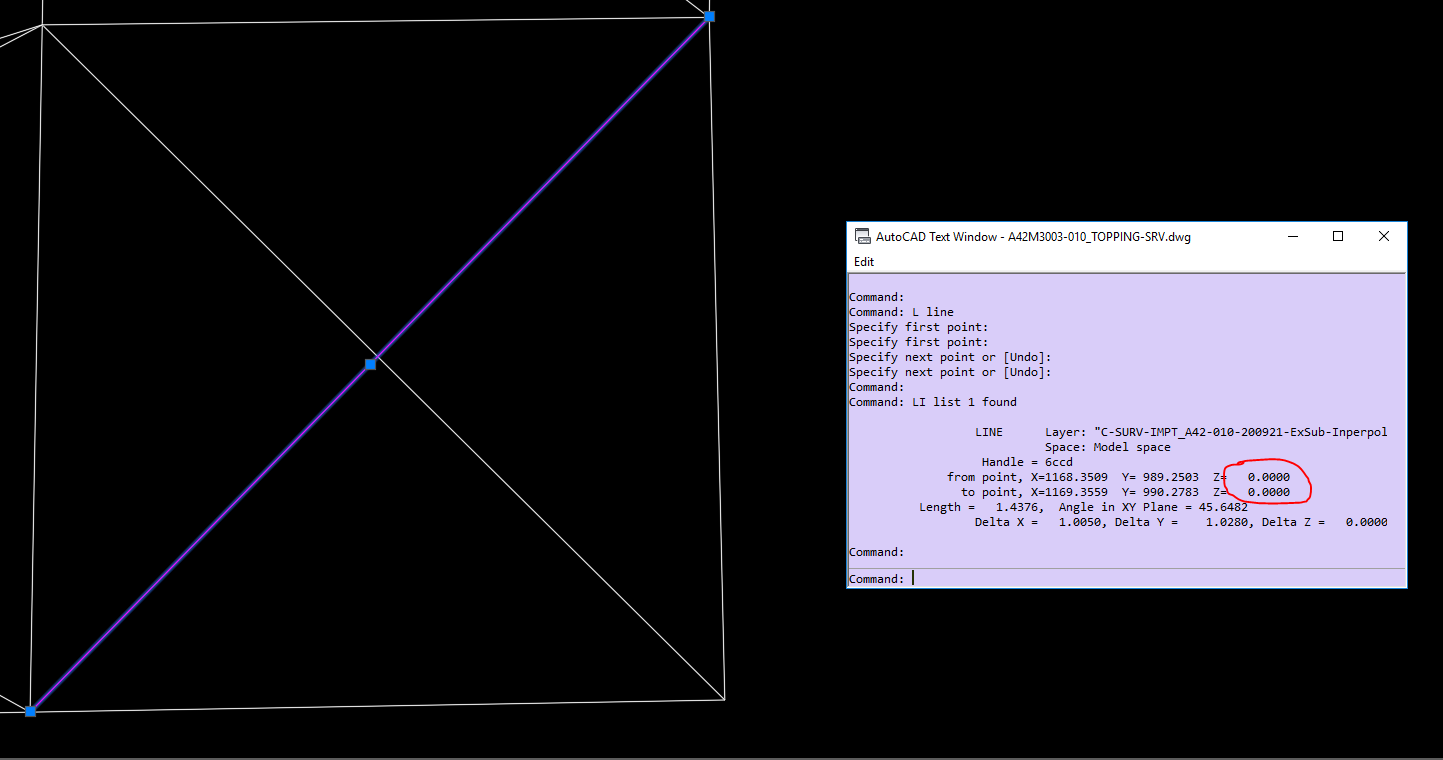
Task: Click the circled from point Z value 0.0000
Action: (1267, 477)
